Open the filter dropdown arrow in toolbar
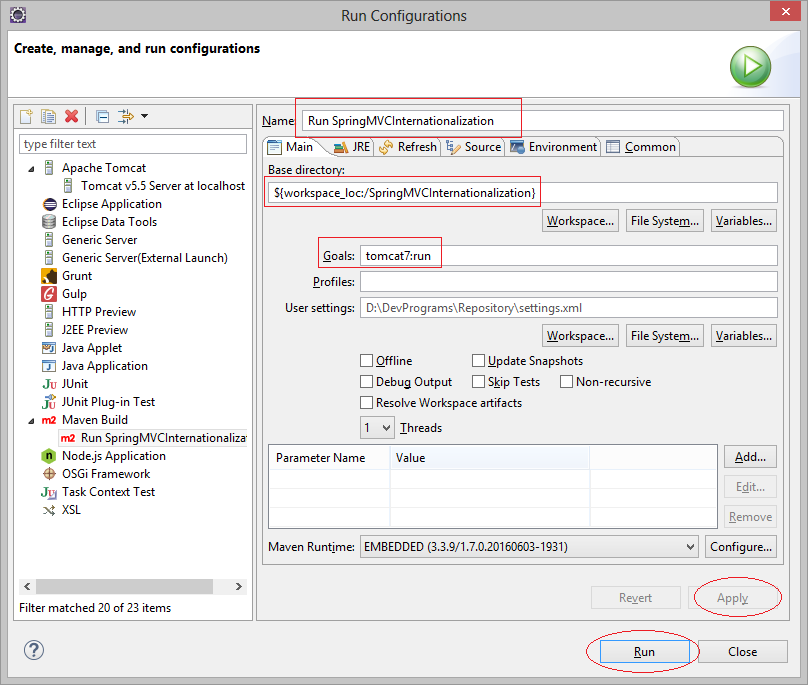 pos(144,116)
